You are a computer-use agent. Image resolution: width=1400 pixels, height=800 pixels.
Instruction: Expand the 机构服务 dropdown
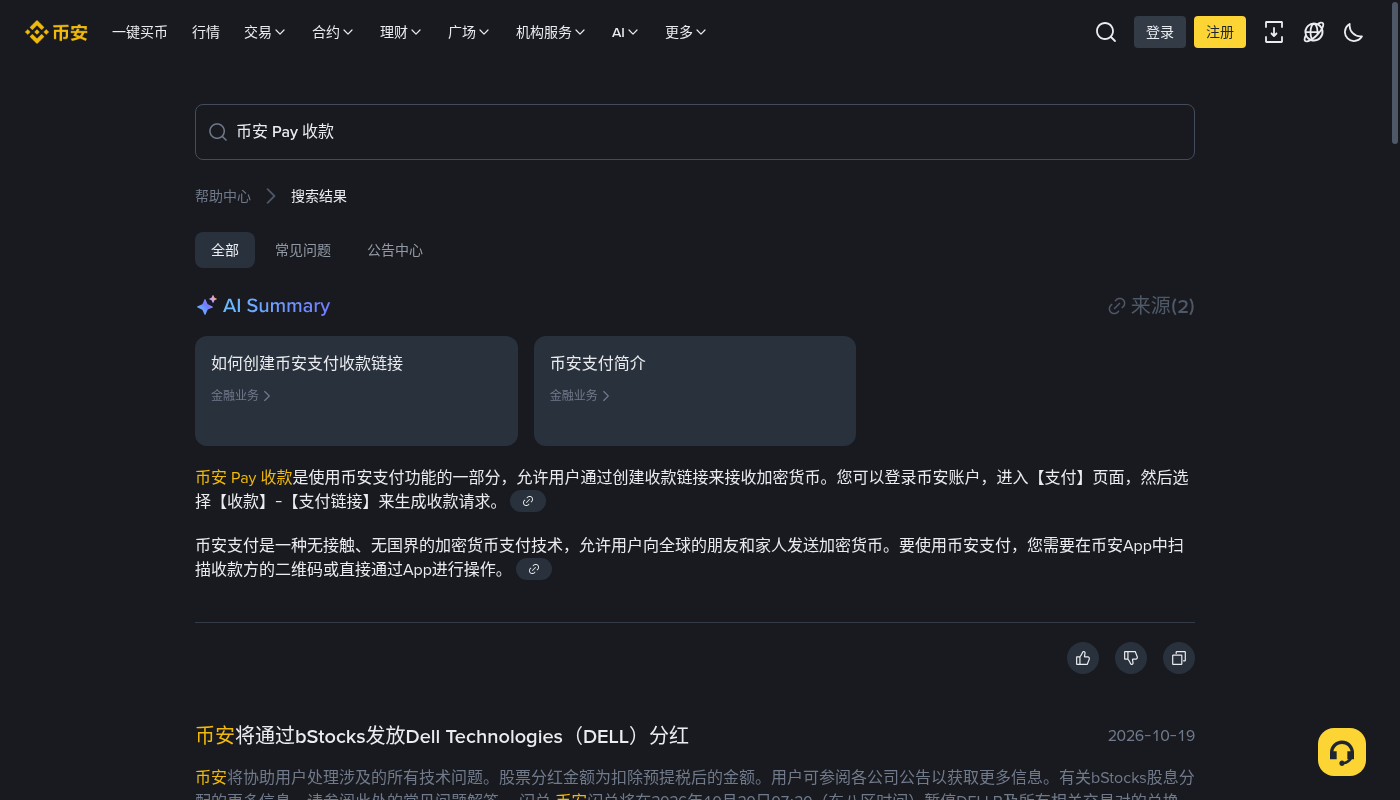551,32
